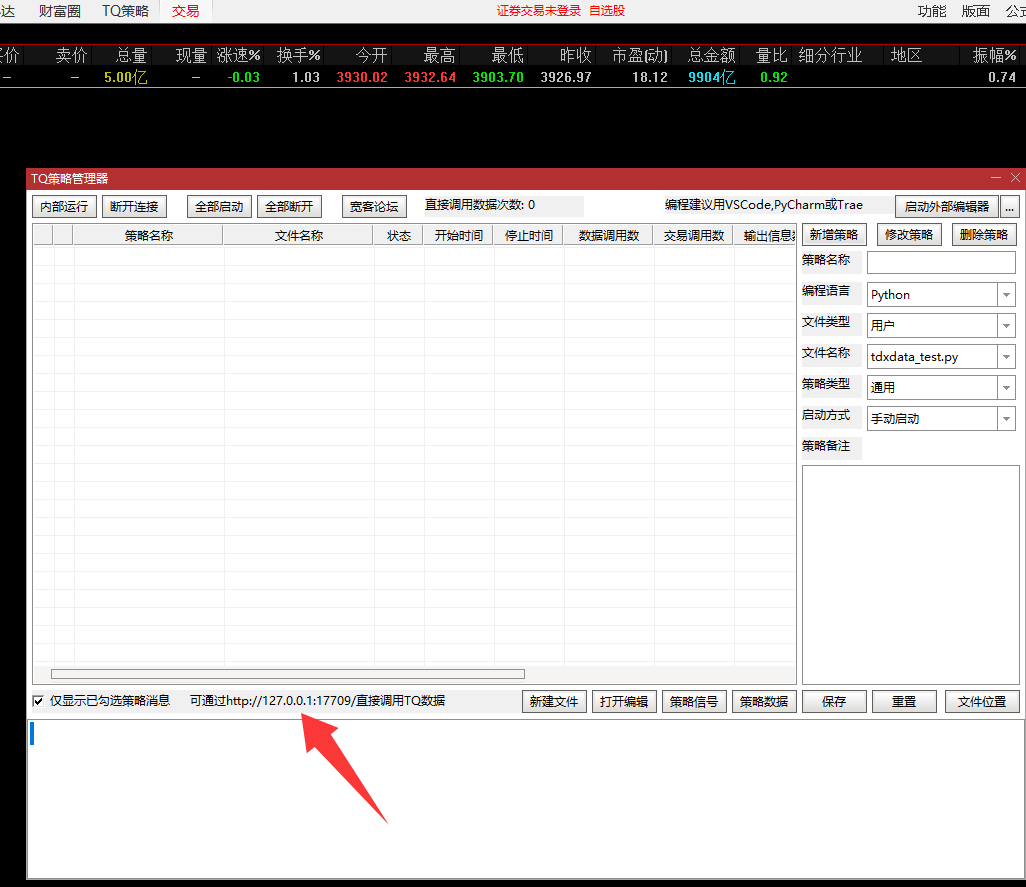Click the 9904亿 total amount value
This screenshot has height=887, width=1026.
(x=711, y=77)
